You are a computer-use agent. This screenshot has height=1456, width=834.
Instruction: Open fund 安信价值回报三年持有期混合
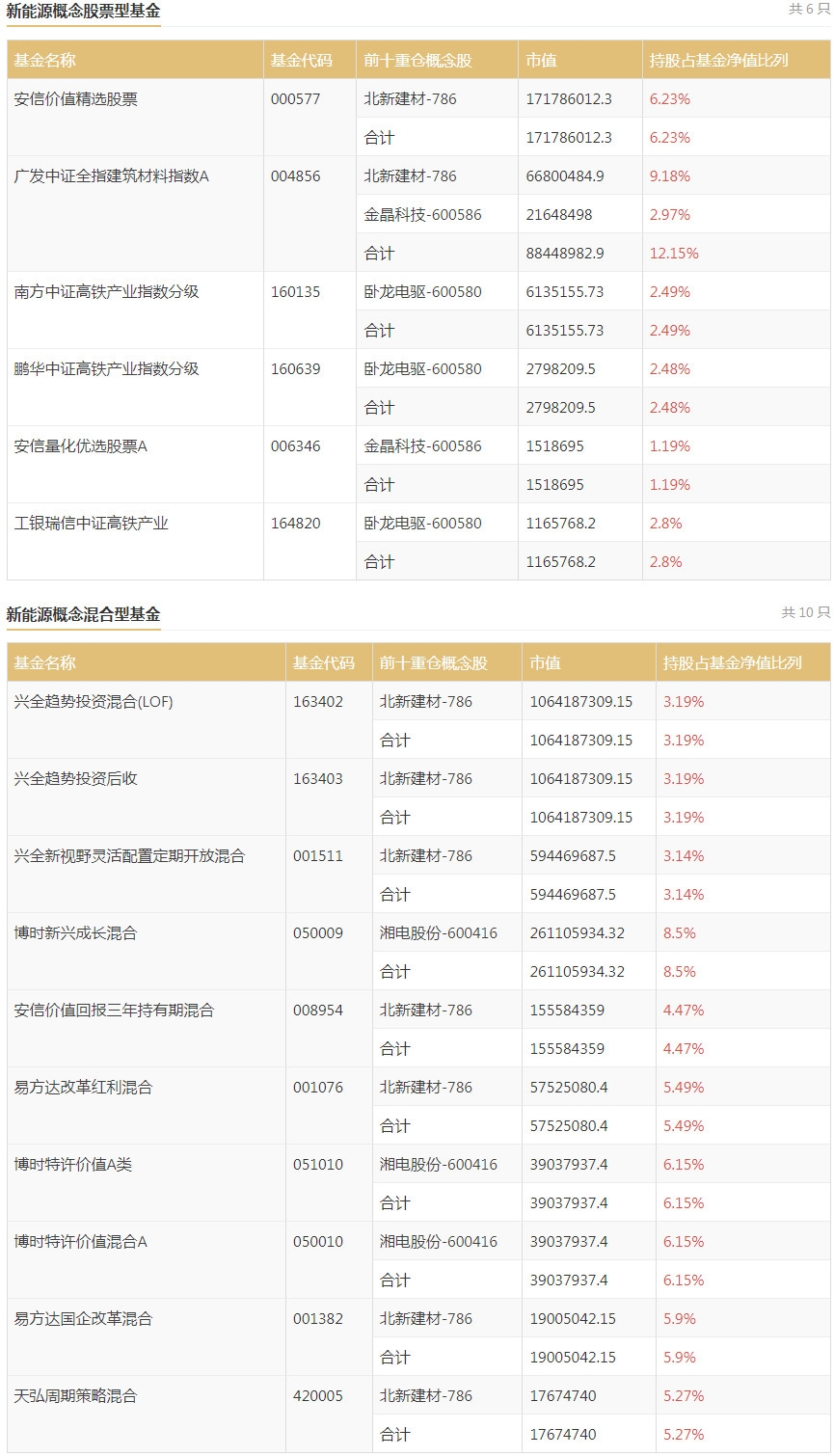(114, 1010)
